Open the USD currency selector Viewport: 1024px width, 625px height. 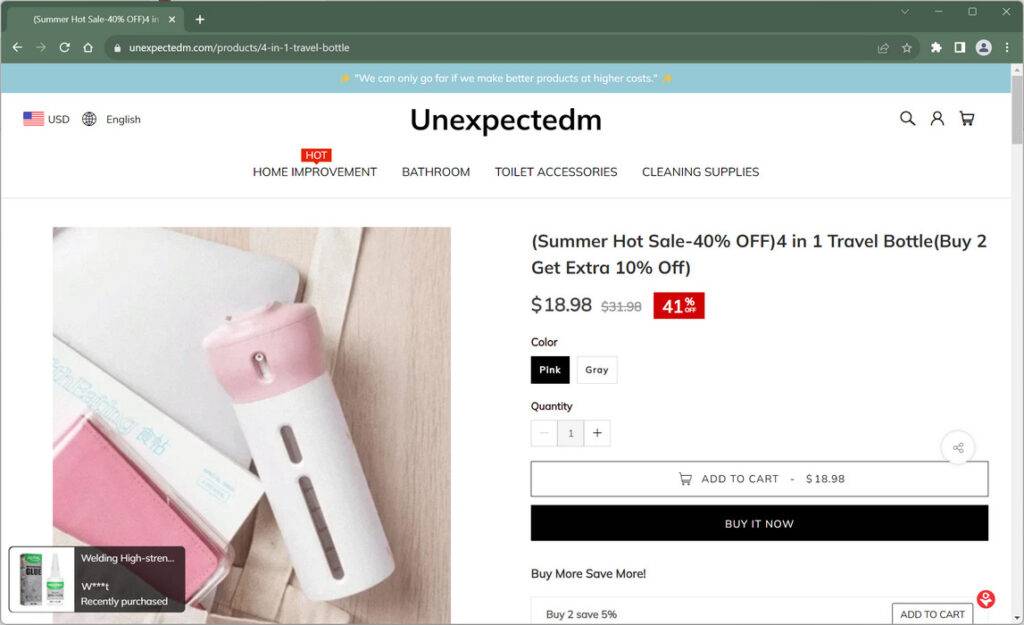point(58,119)
